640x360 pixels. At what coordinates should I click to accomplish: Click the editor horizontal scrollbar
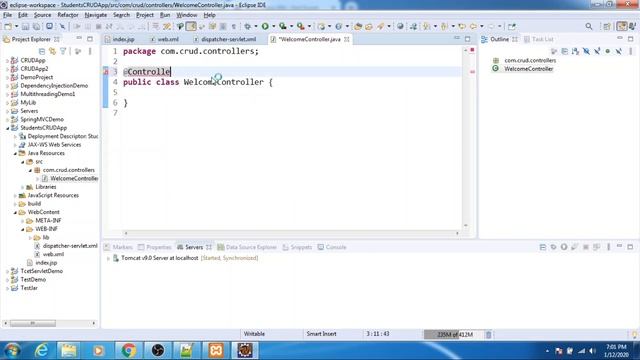[x=291, y=233]
